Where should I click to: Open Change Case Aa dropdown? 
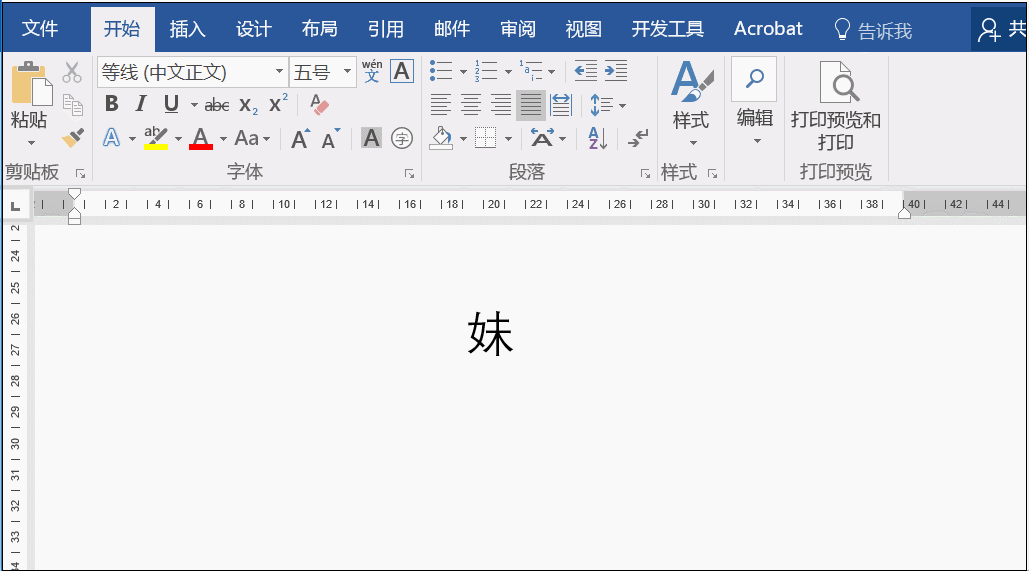coord(253,138)
